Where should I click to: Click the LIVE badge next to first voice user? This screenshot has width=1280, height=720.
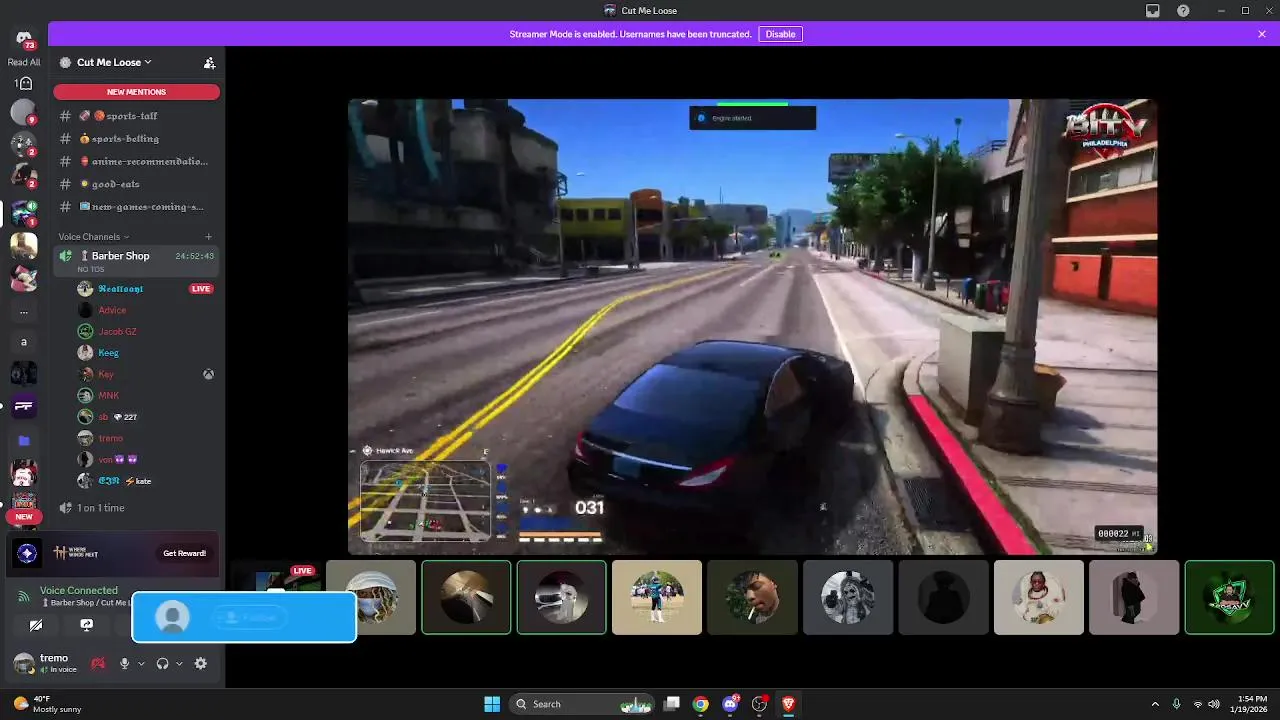point(201,289)
